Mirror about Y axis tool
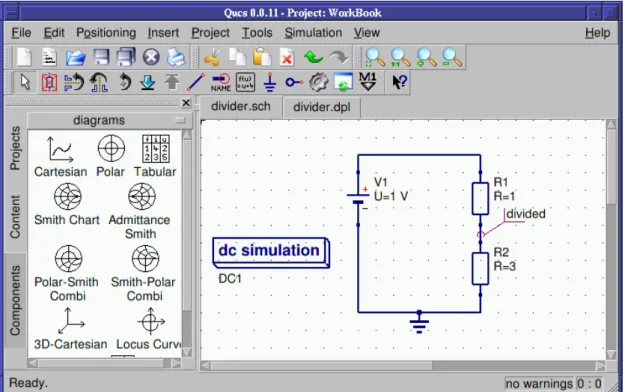The width and height of the screenshot is (625, 392). 99,82
